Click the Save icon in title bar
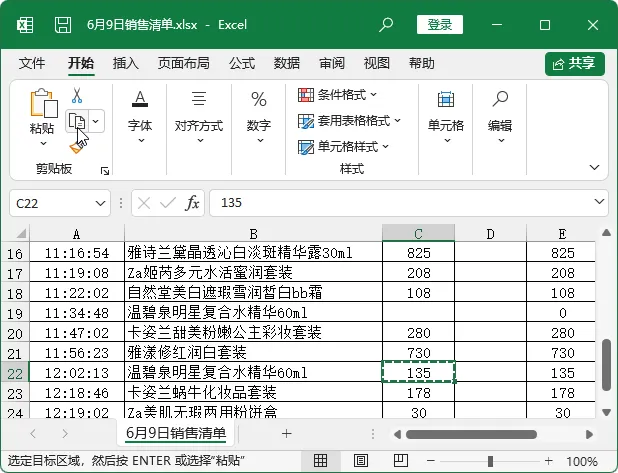The height and width of the screenshot is (473, 618). coord(63,25)
